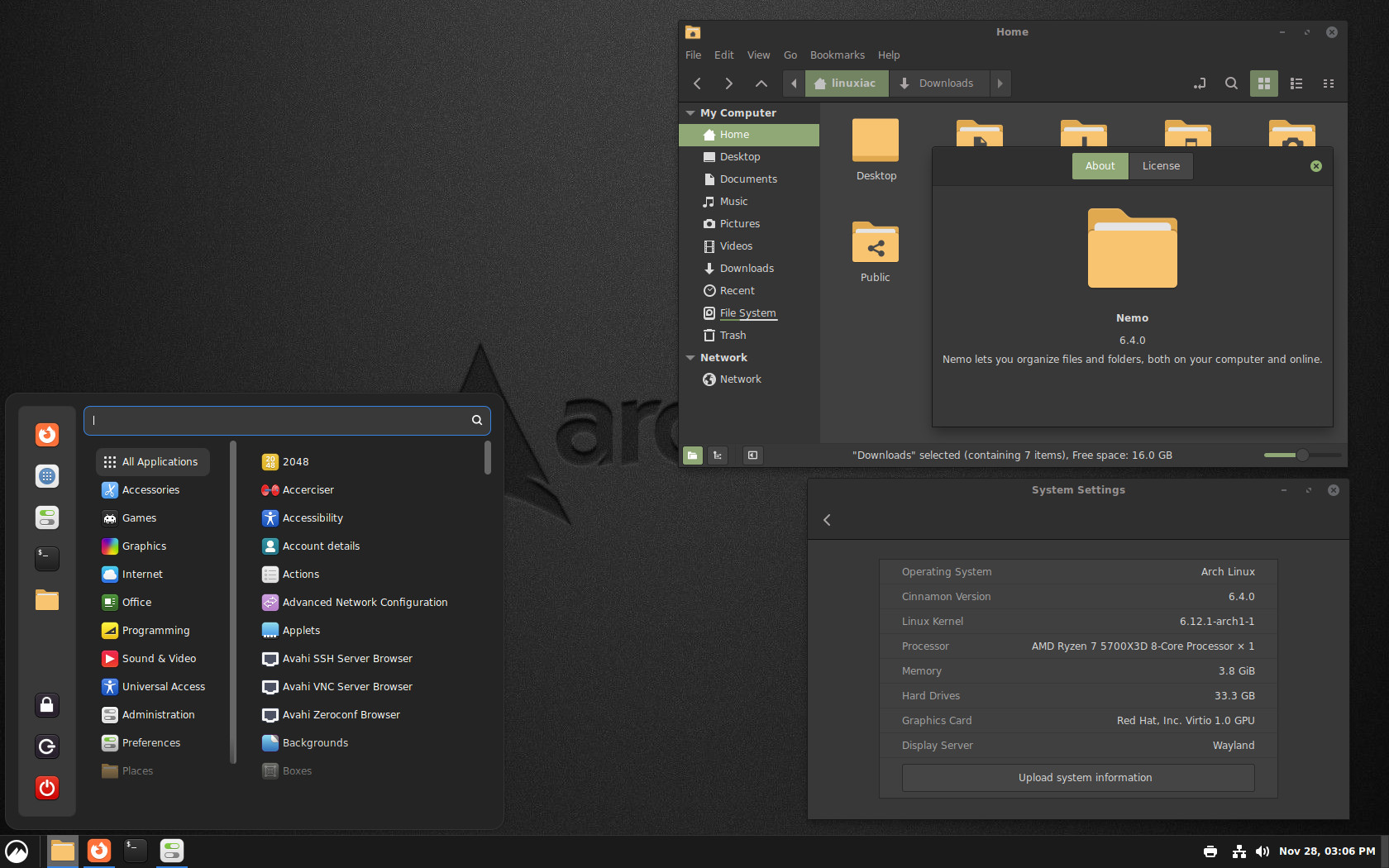Viewport: 1389px width, 868px height.
Task: Go back using the Nemo back arrow
Action: coord(697,83)
